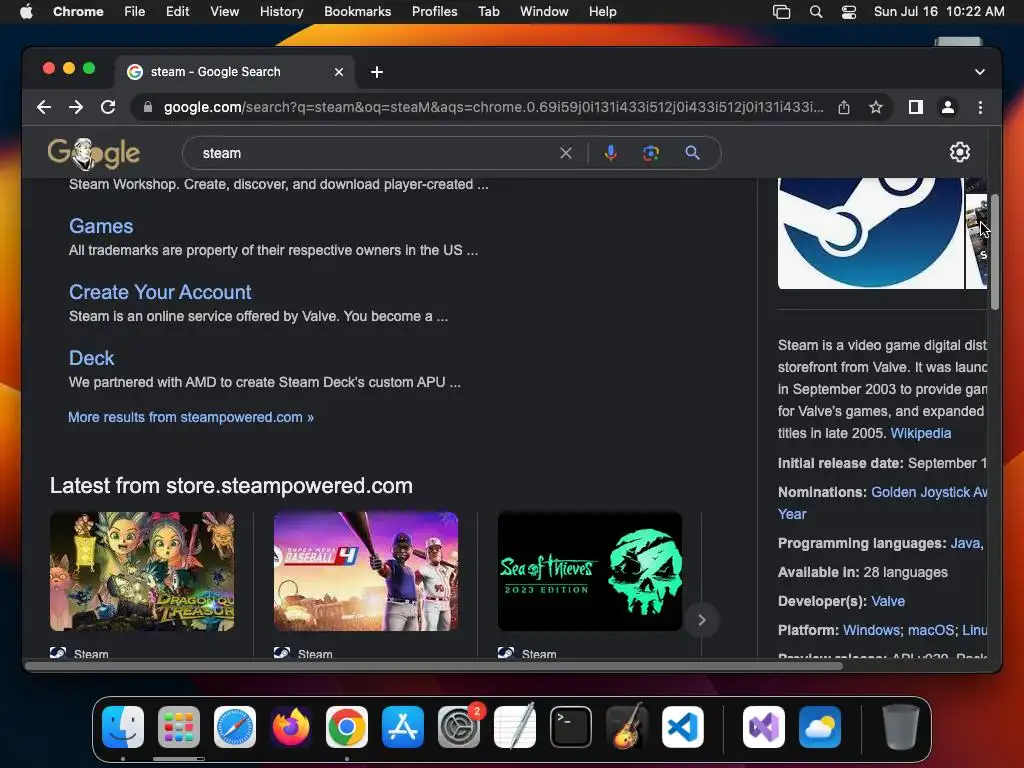Go forward with the browser forward arrow
This screenshot has width=1024, height=768.
(76, 107)
